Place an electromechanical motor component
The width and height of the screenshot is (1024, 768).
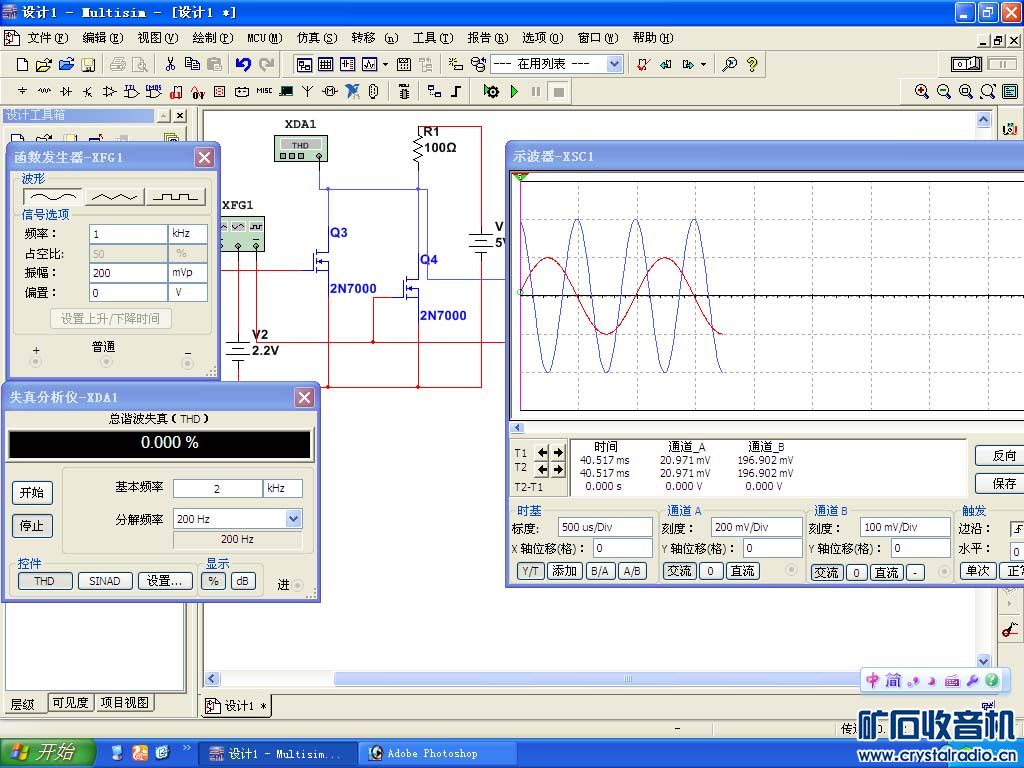(330, 91)
